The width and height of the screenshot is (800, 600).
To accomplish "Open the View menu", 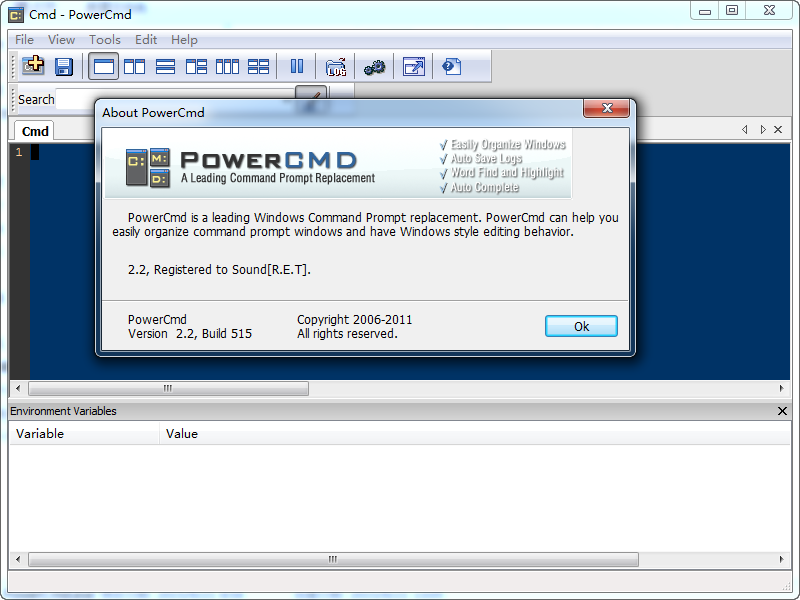I will tap(61, 40).
